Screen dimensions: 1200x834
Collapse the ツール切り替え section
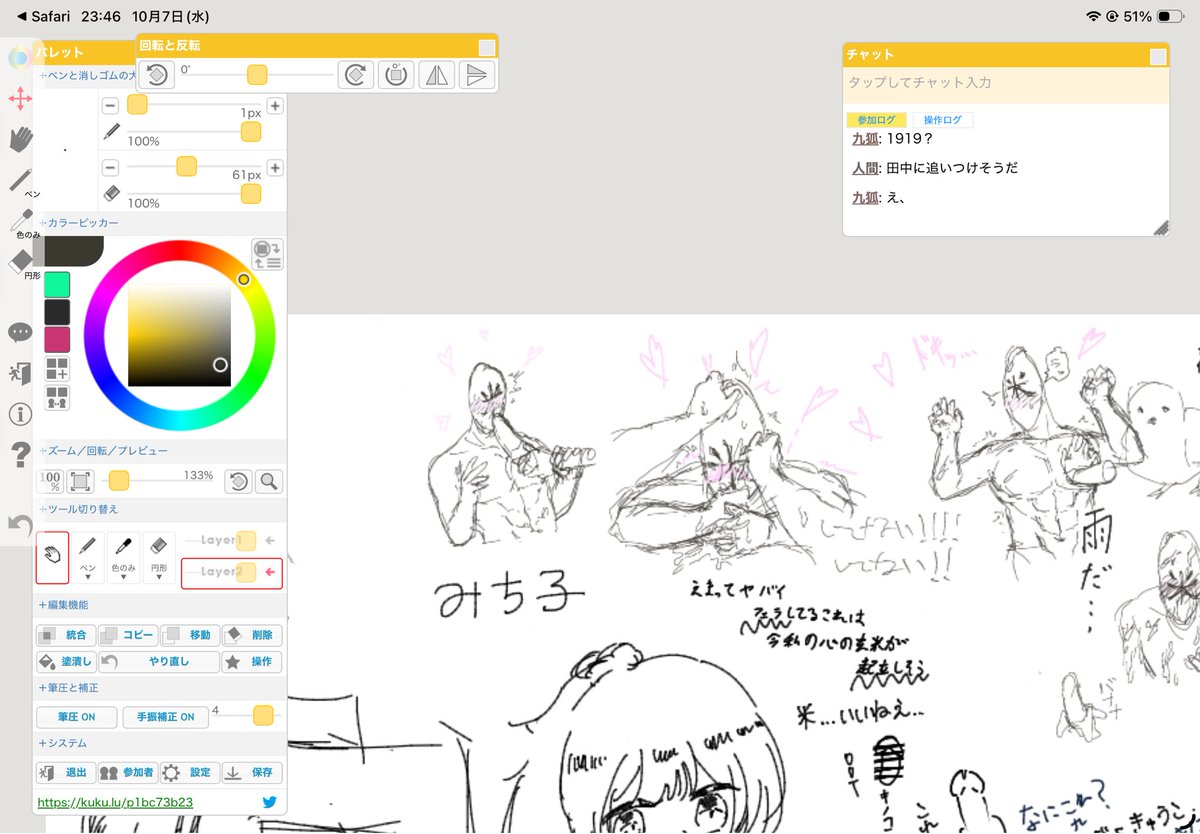tap(79, 509)
